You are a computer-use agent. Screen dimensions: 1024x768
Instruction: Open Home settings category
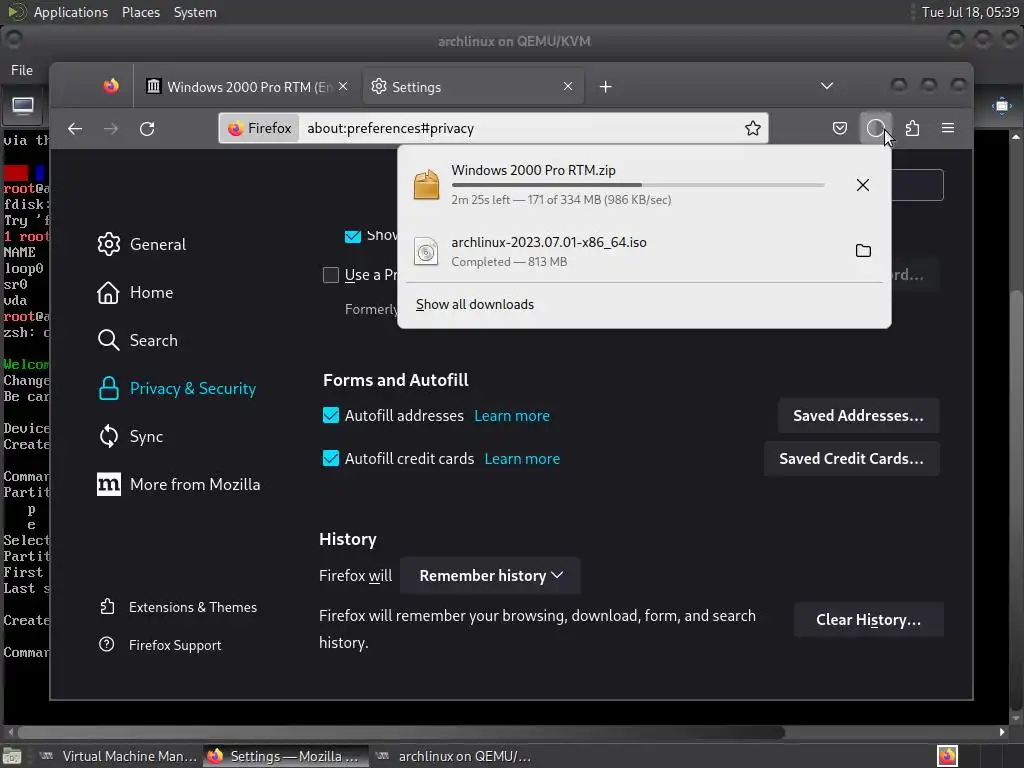pyautogui.click(x=135, y=293)
